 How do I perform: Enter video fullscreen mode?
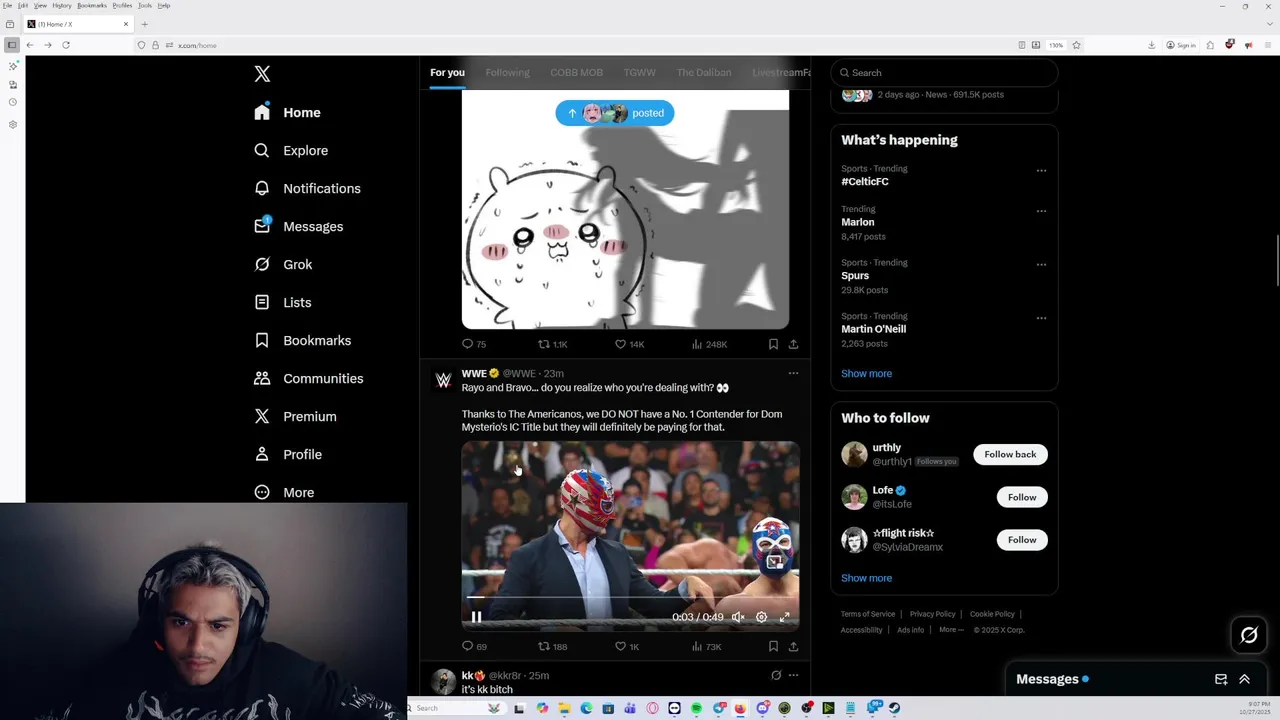pyautogui.click(x=784, y=617)
